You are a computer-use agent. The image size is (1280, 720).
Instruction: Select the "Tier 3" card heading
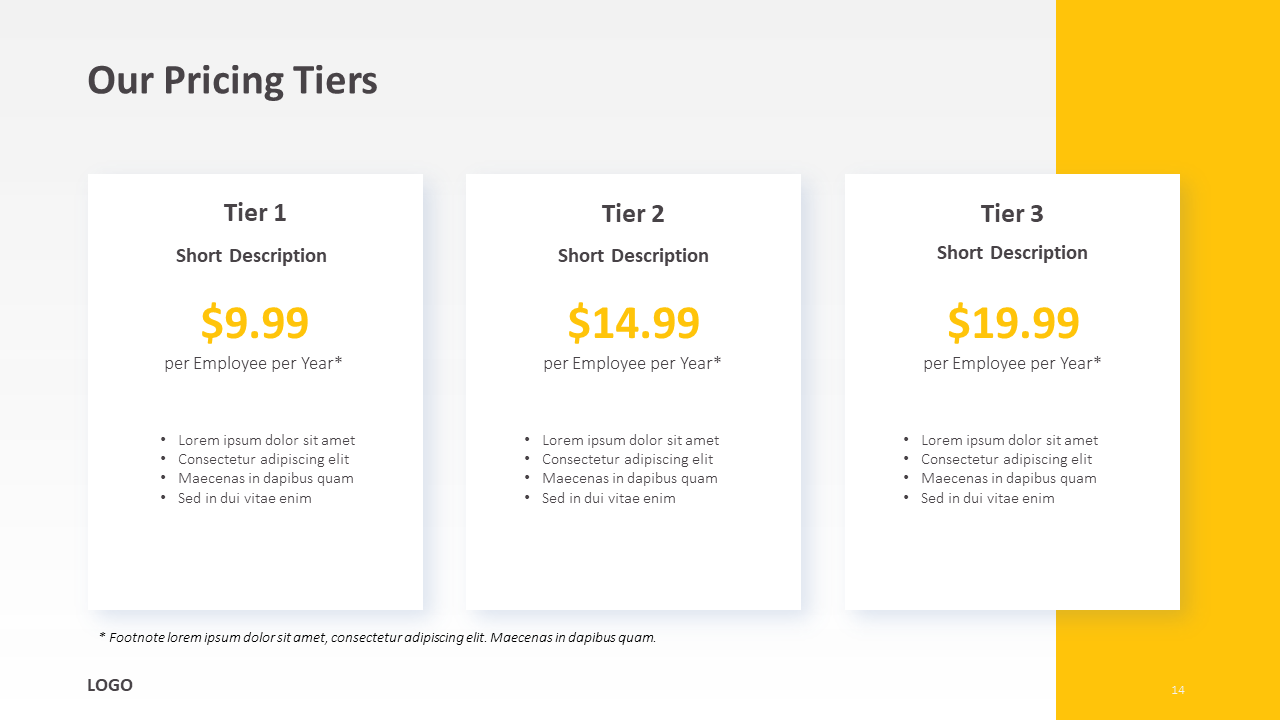tap(1012, 214)
